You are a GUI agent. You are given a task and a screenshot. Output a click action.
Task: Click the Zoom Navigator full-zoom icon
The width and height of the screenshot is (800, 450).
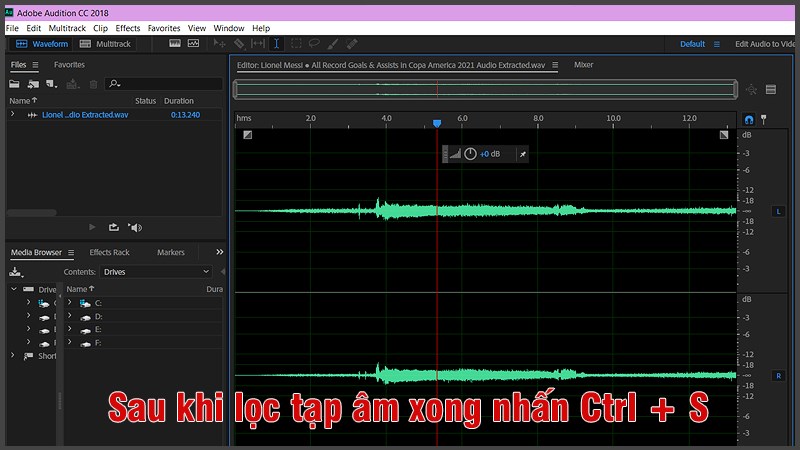[x=751, y=90]
